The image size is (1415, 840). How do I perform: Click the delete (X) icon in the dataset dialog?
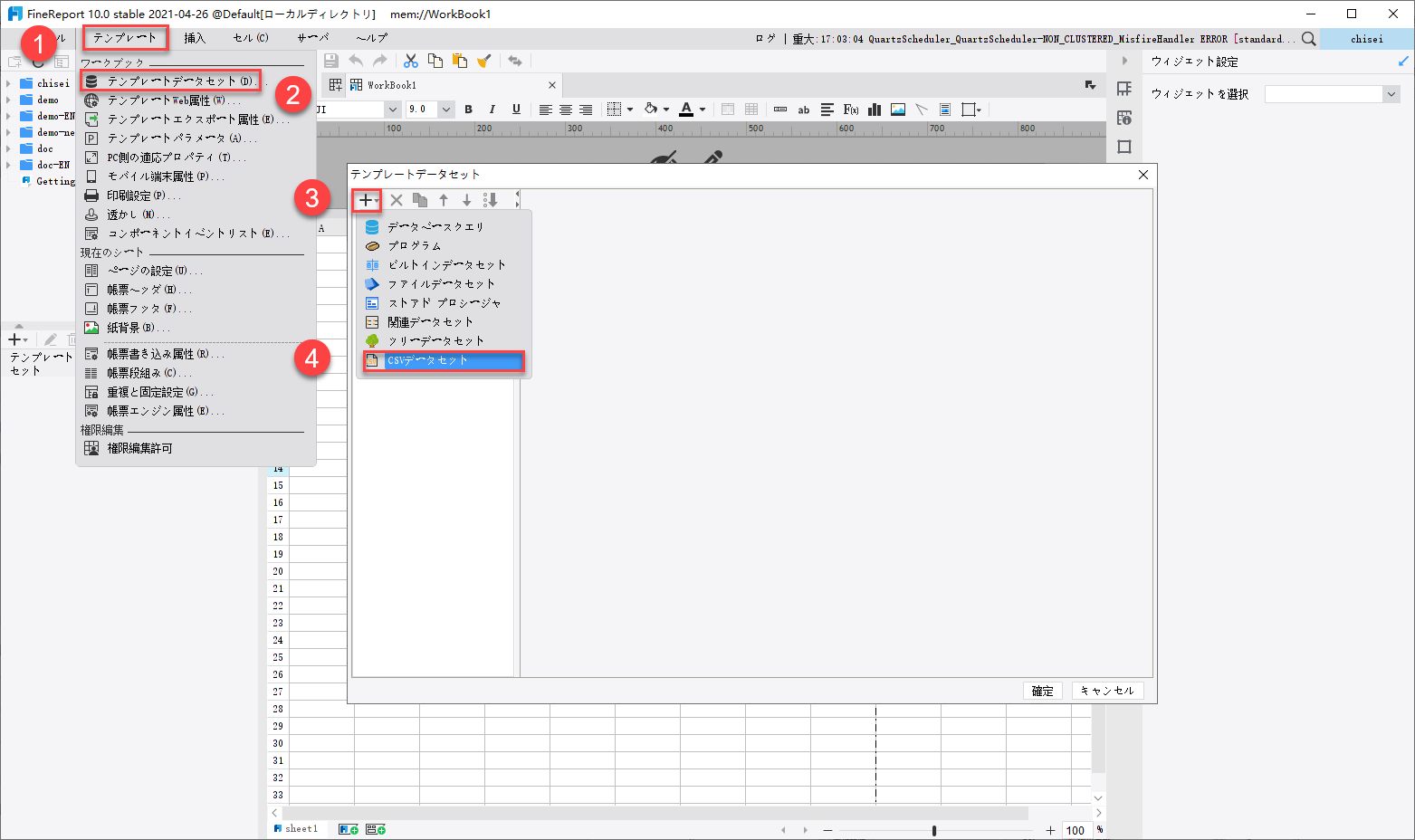[396, 199]
